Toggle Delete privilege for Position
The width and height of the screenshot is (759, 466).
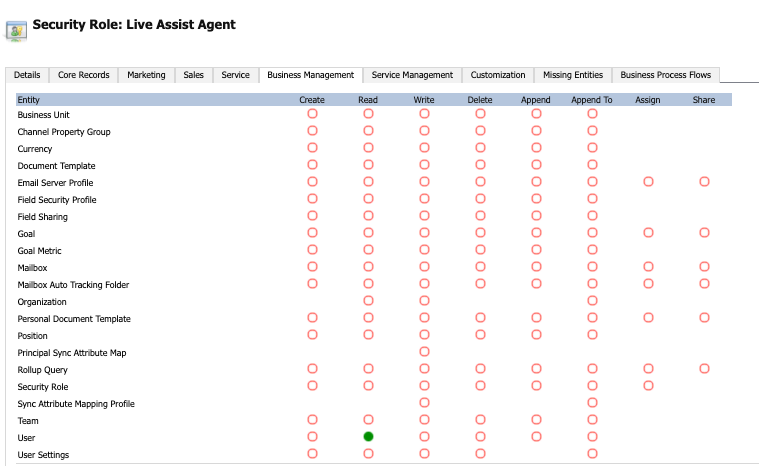pyautogui.click(x=480, y=334)
